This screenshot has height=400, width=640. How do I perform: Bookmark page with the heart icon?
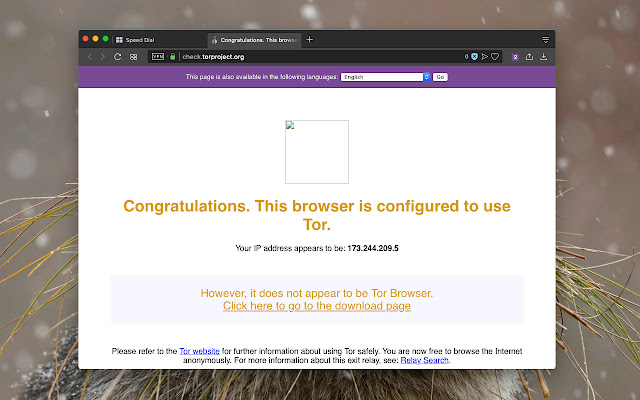coord(495,57)
